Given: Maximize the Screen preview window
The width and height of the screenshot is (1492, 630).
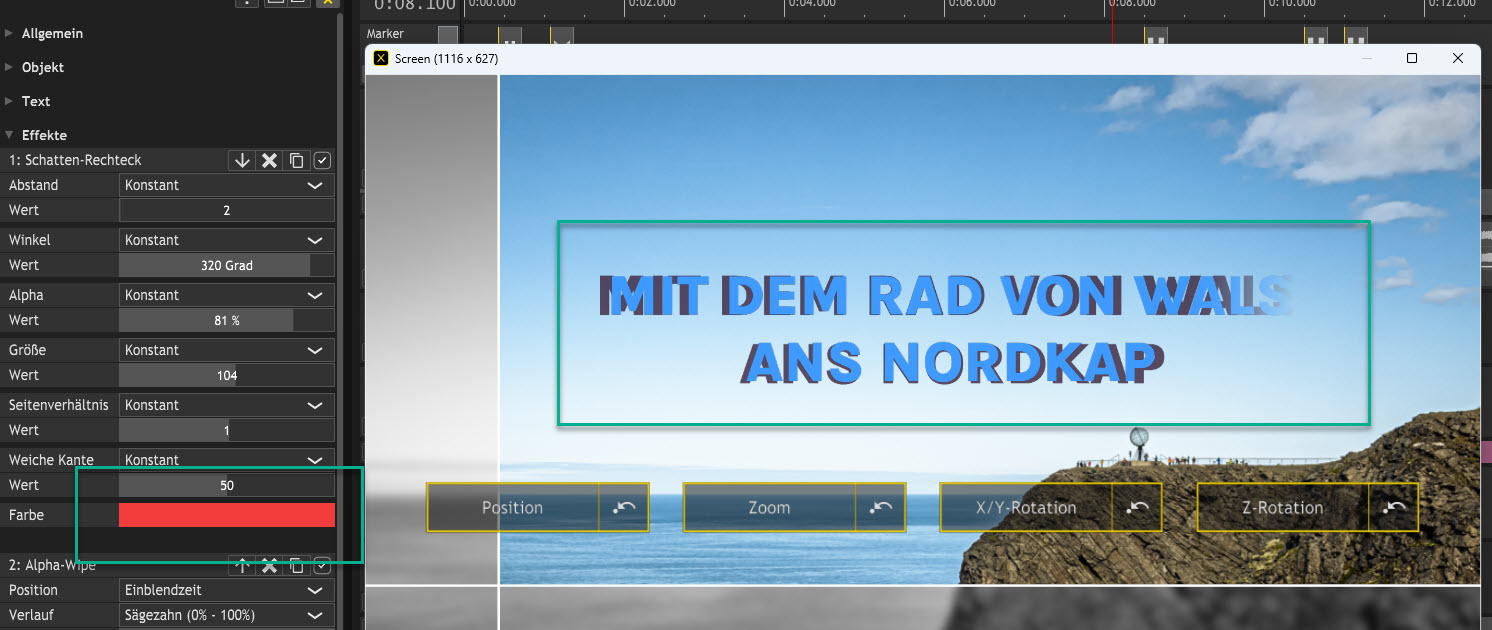Looking at the screenshot, I should click(x=1412, y=58).
